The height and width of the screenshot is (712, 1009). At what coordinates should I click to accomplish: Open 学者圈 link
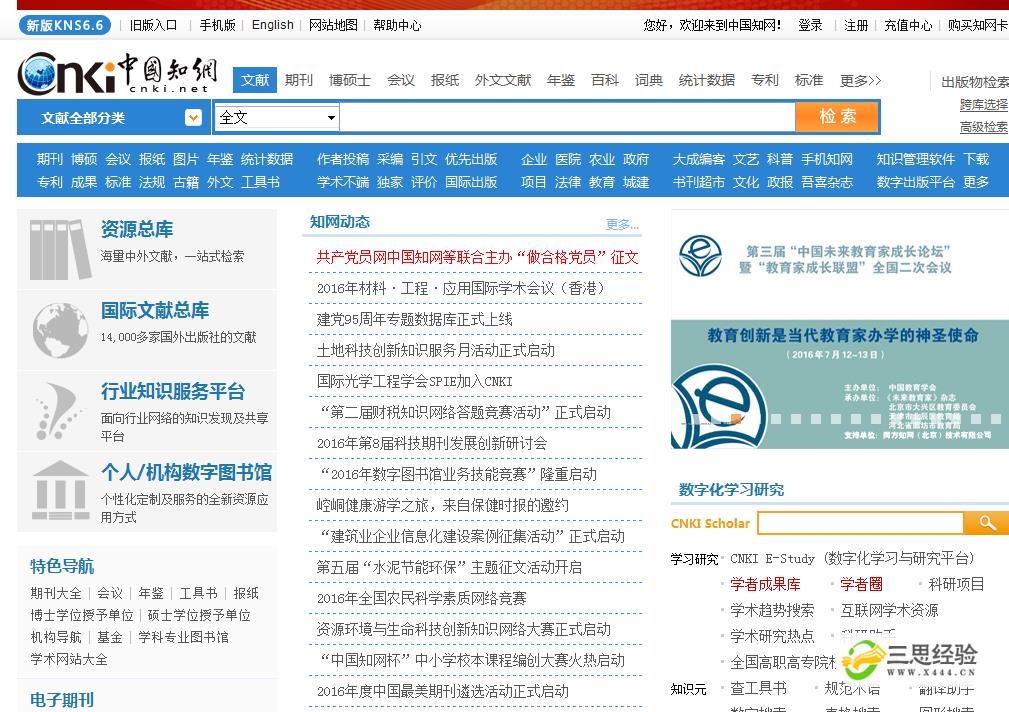pyautogui.click(x=861, y=584)
